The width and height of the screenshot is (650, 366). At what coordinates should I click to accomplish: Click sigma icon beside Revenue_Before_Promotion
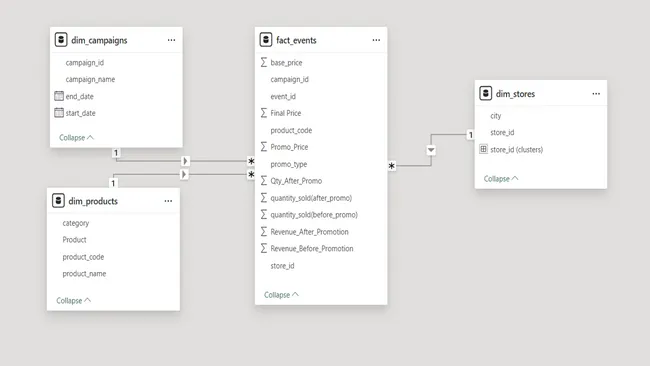264,248
